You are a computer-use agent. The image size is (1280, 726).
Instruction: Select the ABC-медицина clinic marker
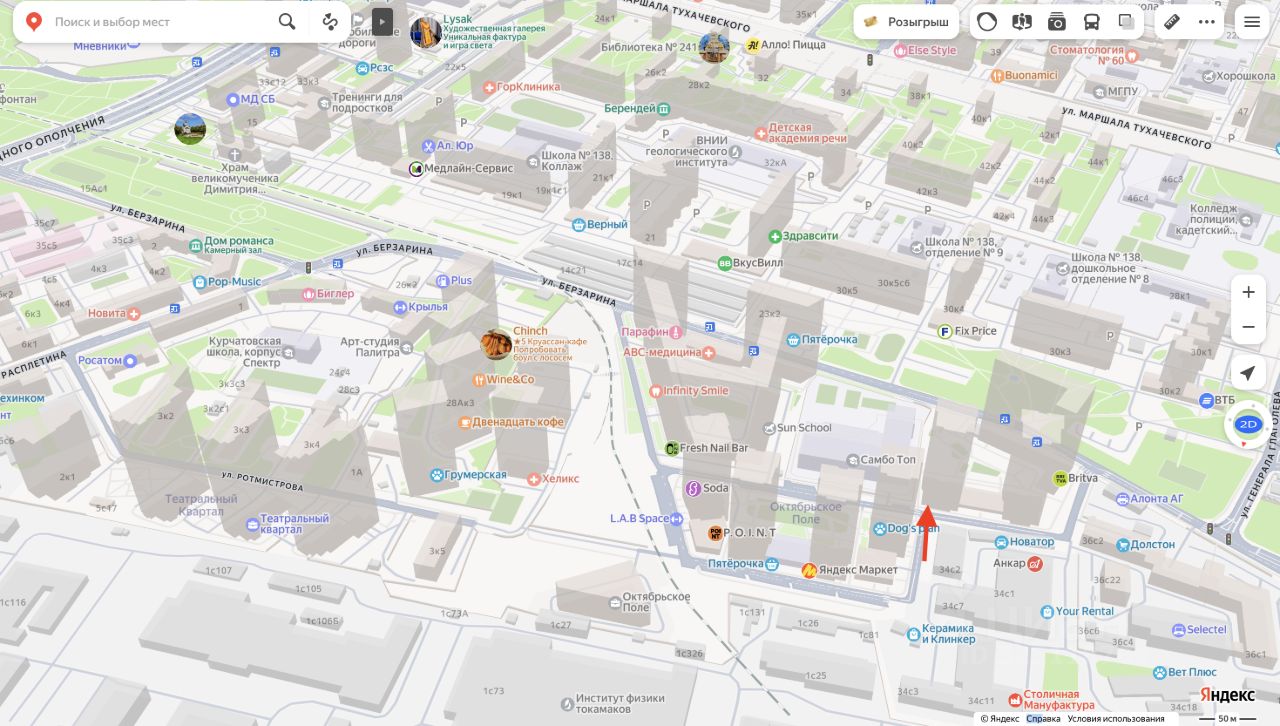tap(709, 352)
